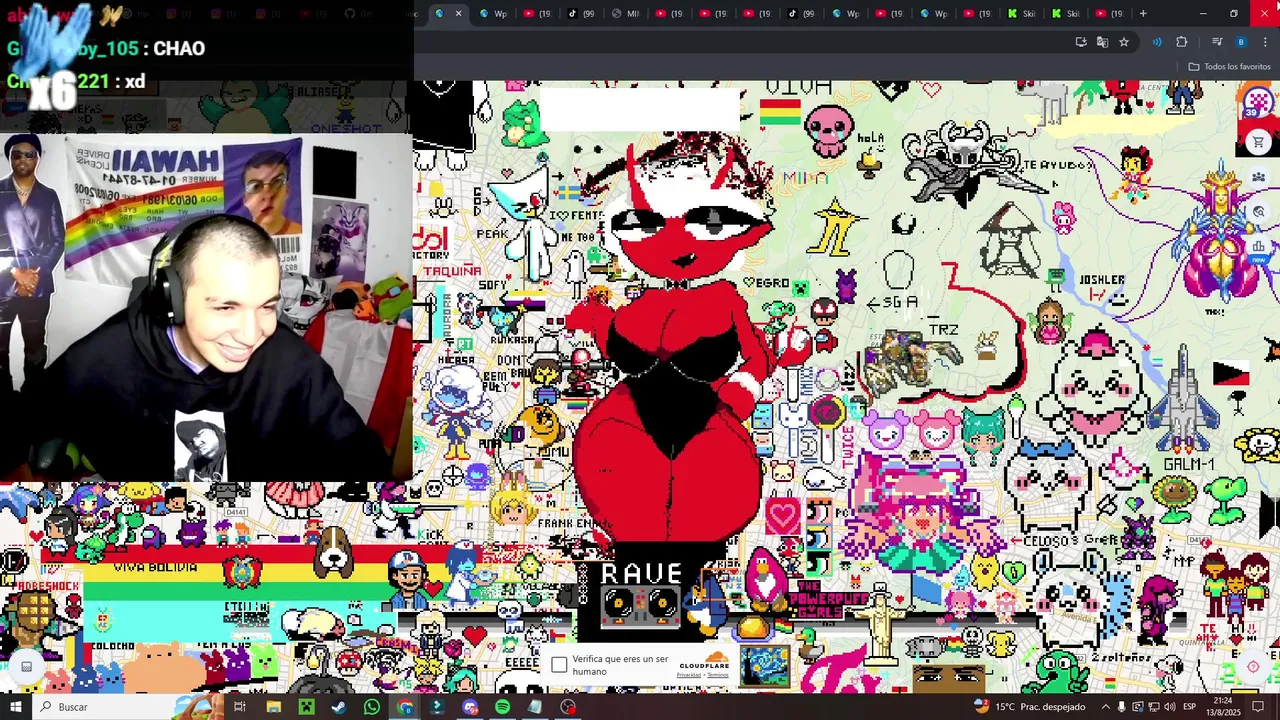Open the media controls toolbar icon
1280x720 pixels.
coord(1217,42)
